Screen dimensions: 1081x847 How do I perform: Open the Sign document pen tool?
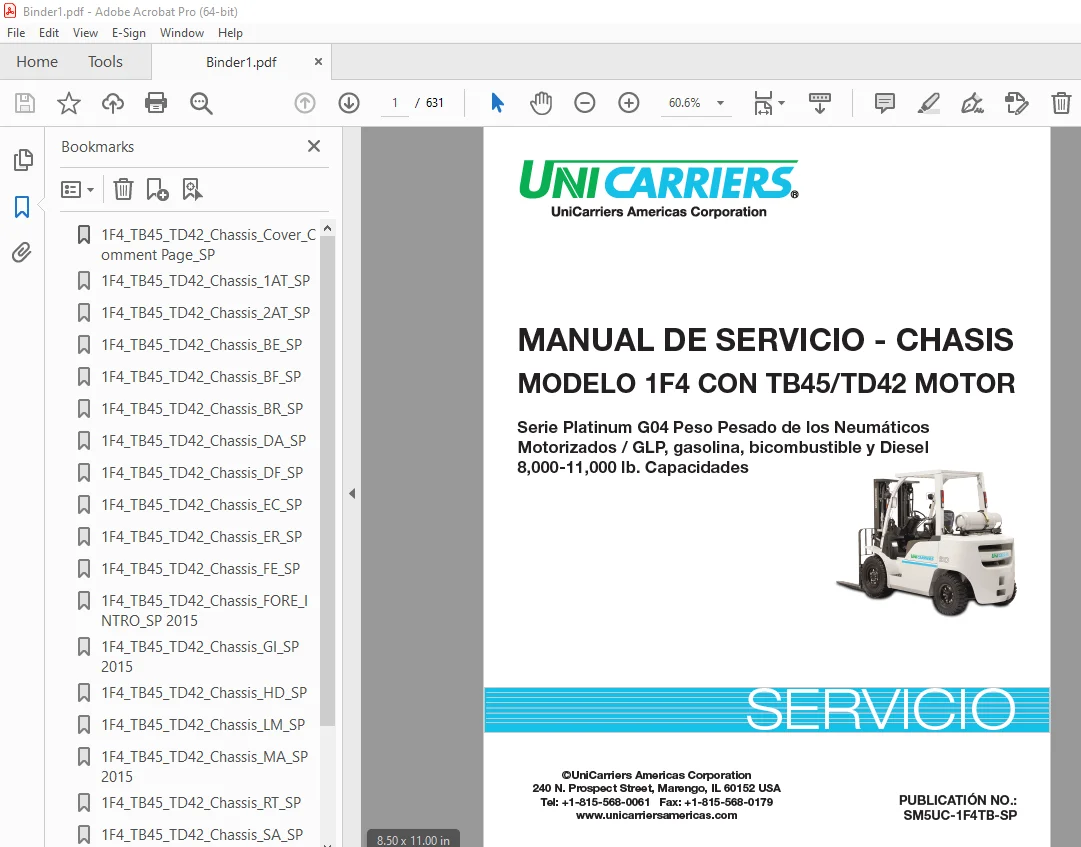(972, 103)
